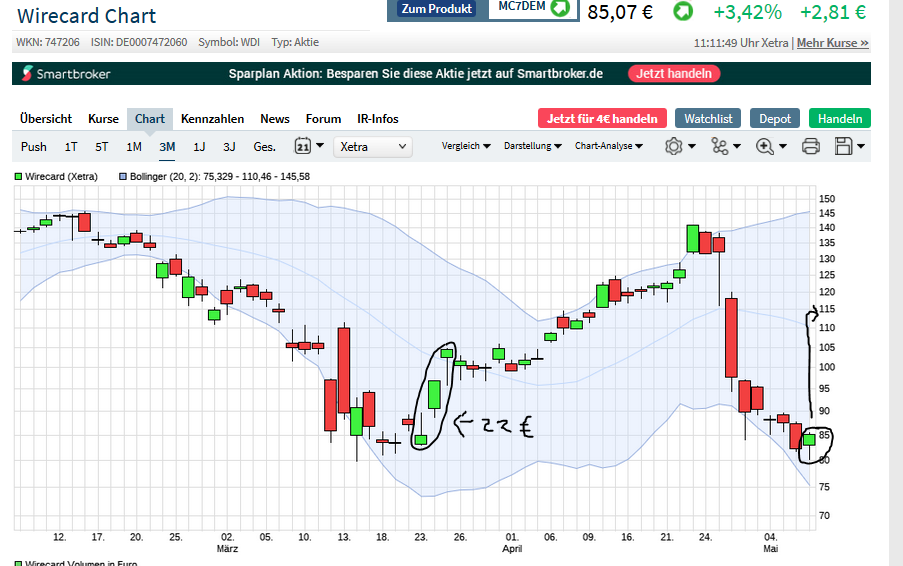
Task: Select the 1J timeframe
Action: click(199, 147)
